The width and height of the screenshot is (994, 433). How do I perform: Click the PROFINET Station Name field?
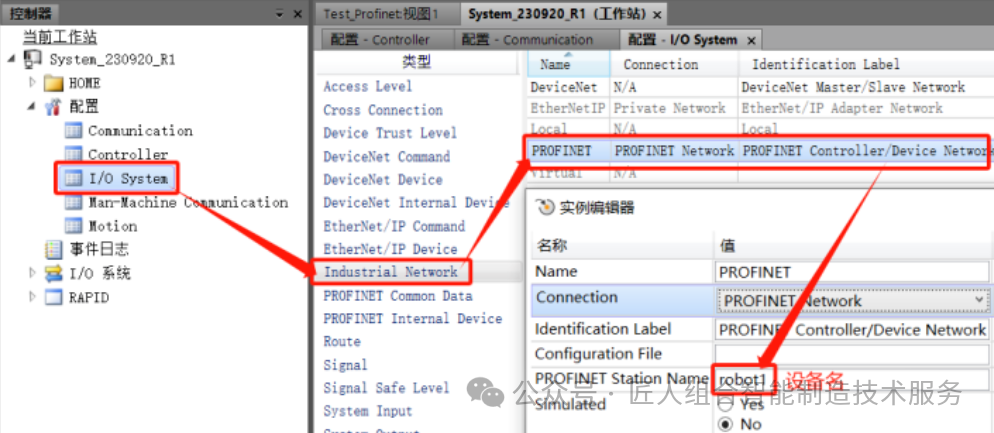850,380
